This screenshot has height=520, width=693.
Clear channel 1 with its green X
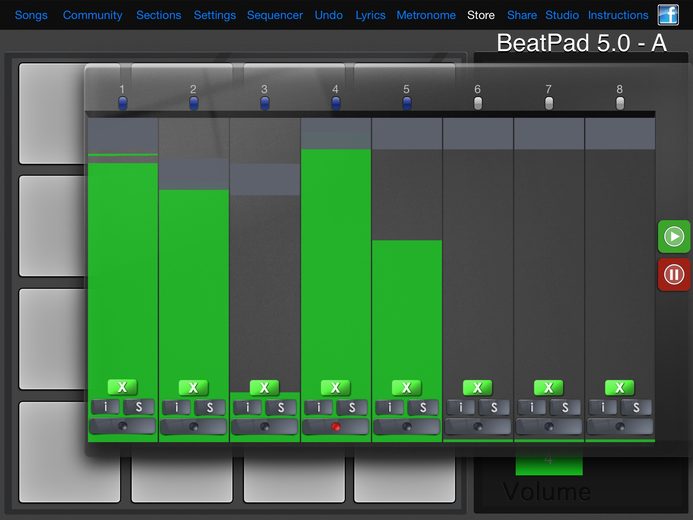(x=122, y=387)
